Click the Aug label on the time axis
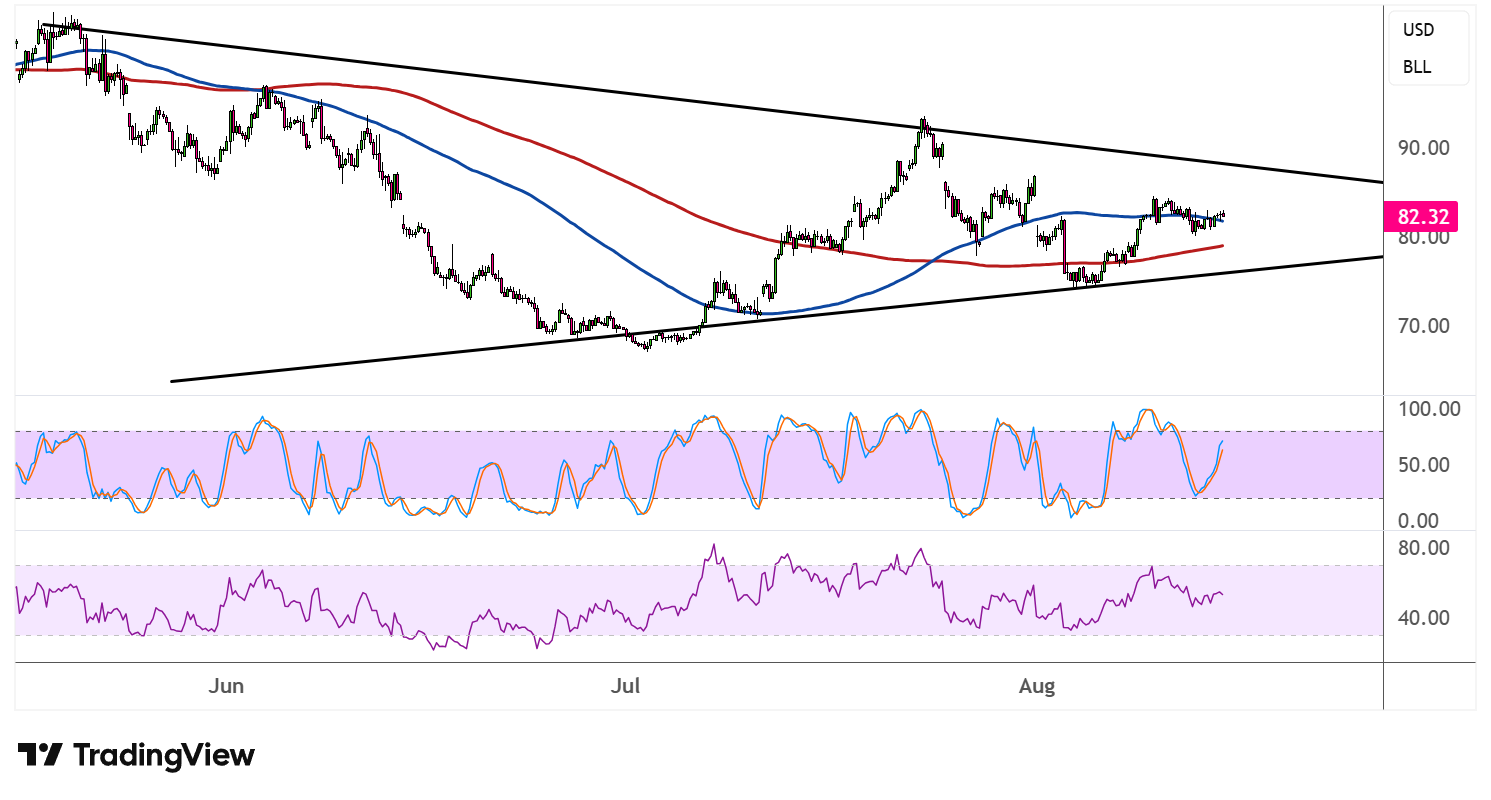Screen dimensions: 1491x800 [1036, 686]
